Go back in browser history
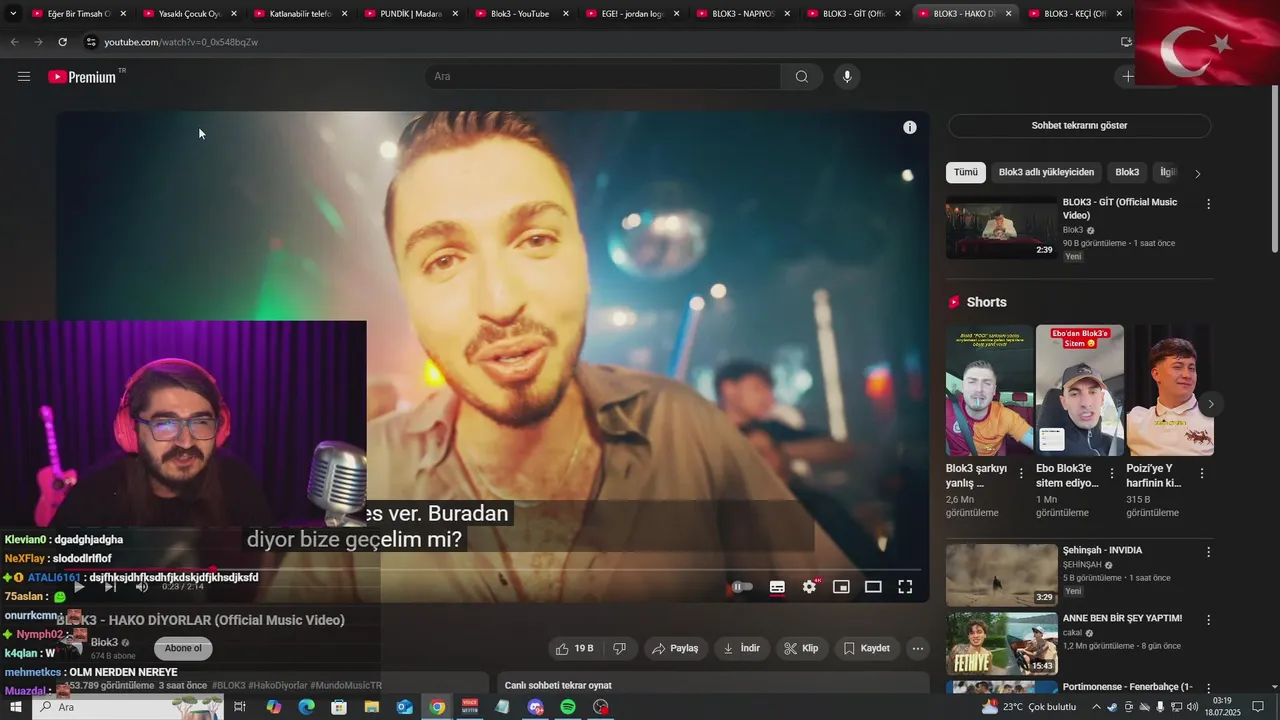The width and height of the screenshot is (1280, 720). pyautogui.click(x=14, y=42)
